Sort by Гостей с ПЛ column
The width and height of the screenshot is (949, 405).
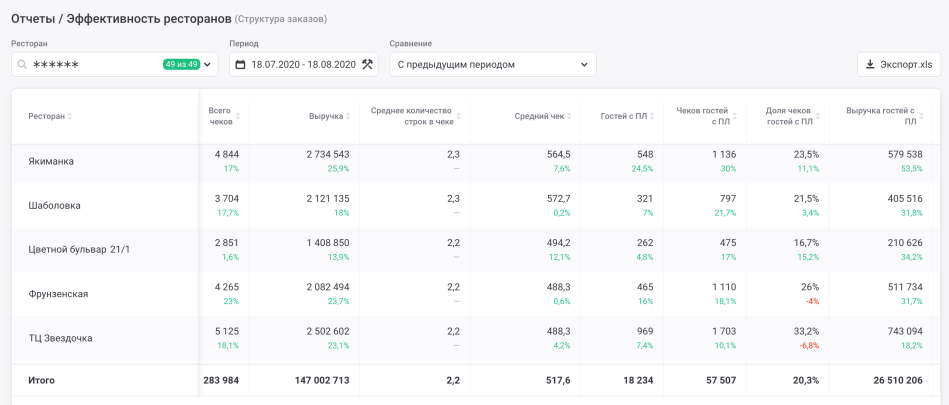tap(652, 117)
